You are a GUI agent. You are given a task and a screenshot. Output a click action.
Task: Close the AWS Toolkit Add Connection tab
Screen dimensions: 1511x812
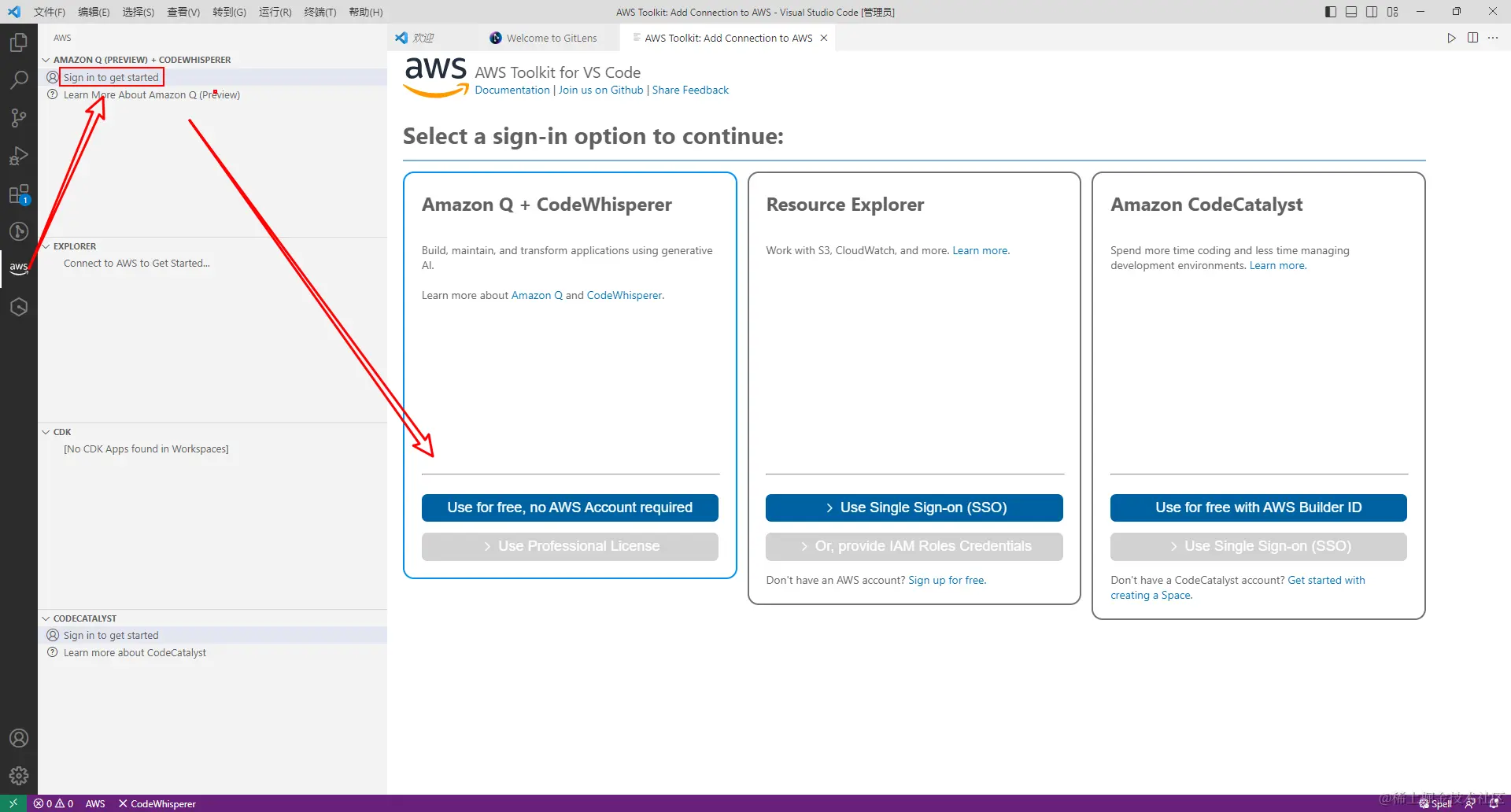click(x=824, y=38)
